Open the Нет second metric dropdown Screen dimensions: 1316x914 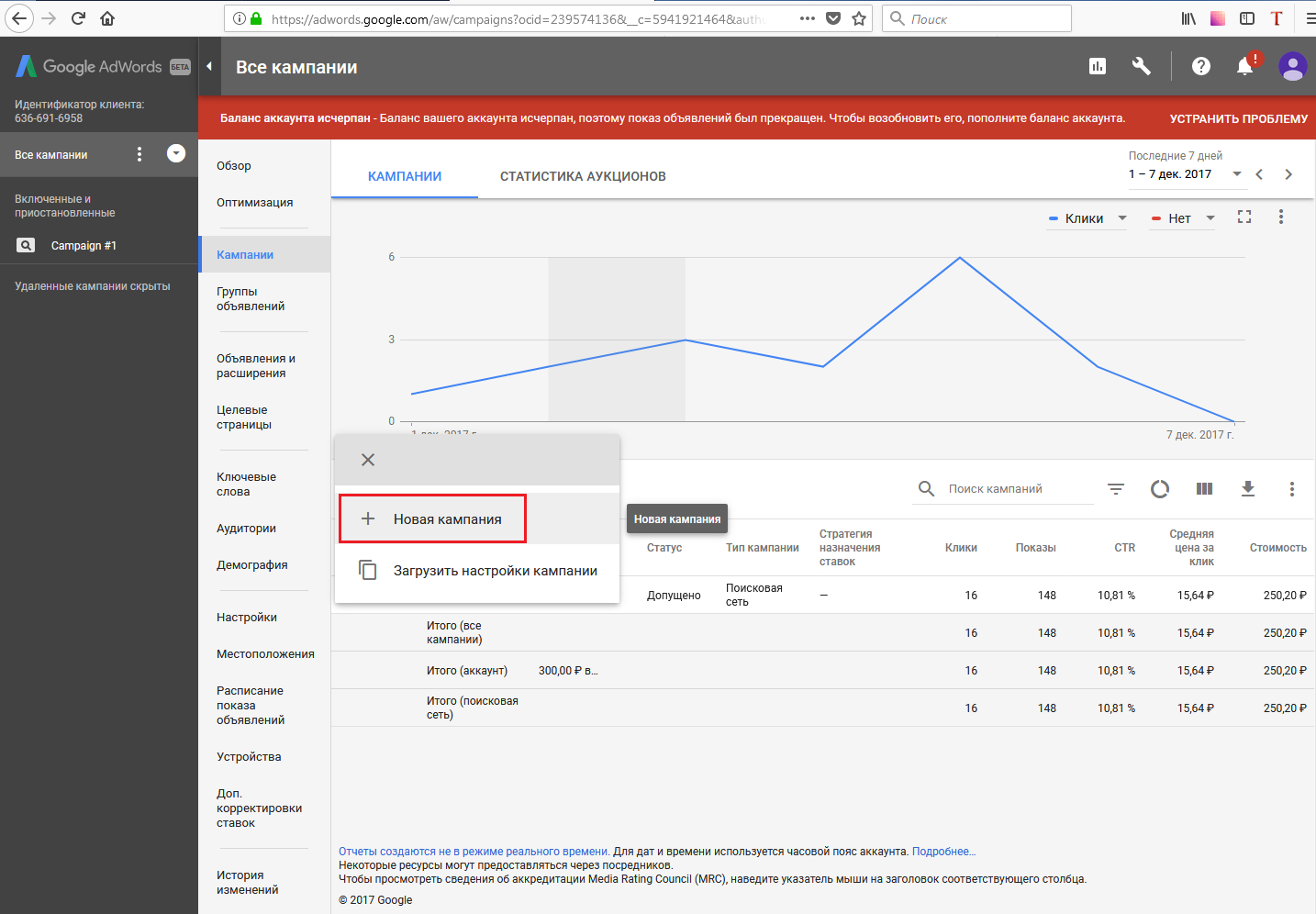pos(1183,218)
